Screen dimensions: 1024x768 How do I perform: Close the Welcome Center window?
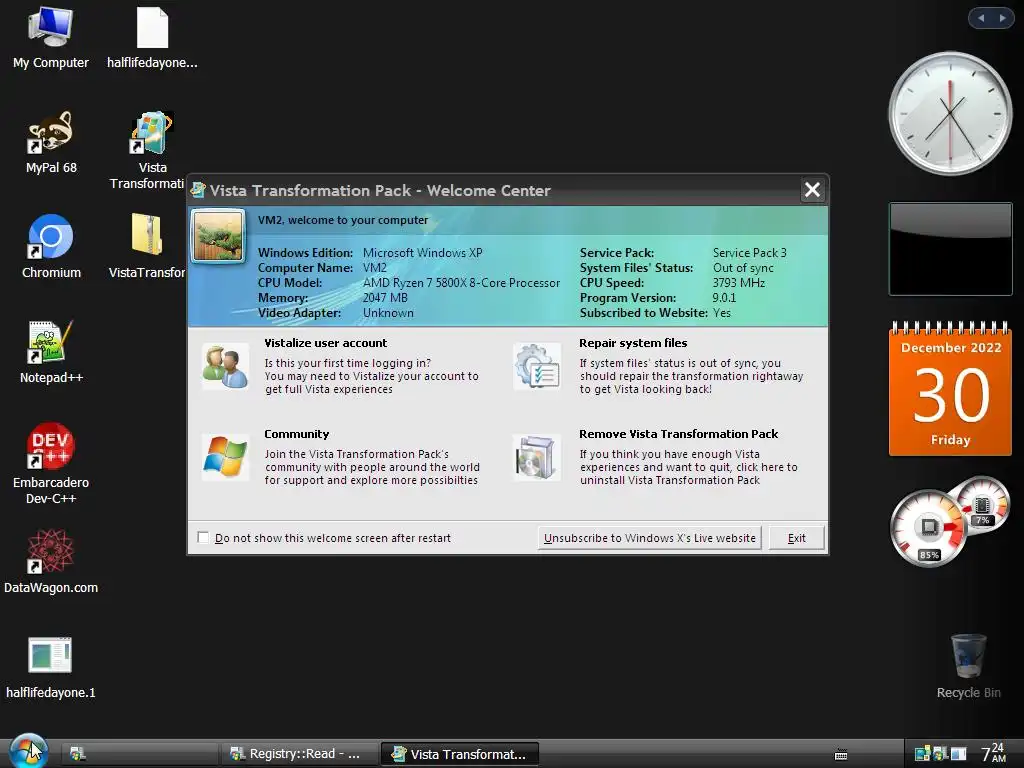pos(812,190)
